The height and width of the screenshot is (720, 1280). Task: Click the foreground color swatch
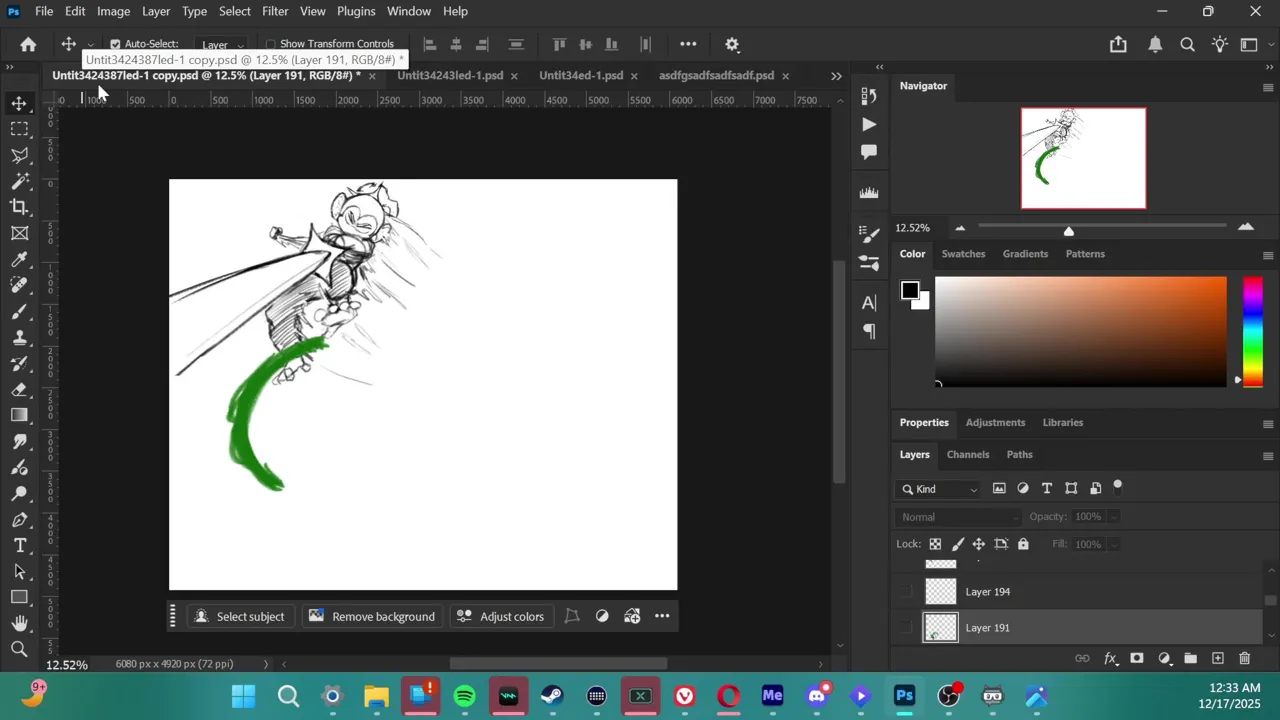click(x=910, y=291)
